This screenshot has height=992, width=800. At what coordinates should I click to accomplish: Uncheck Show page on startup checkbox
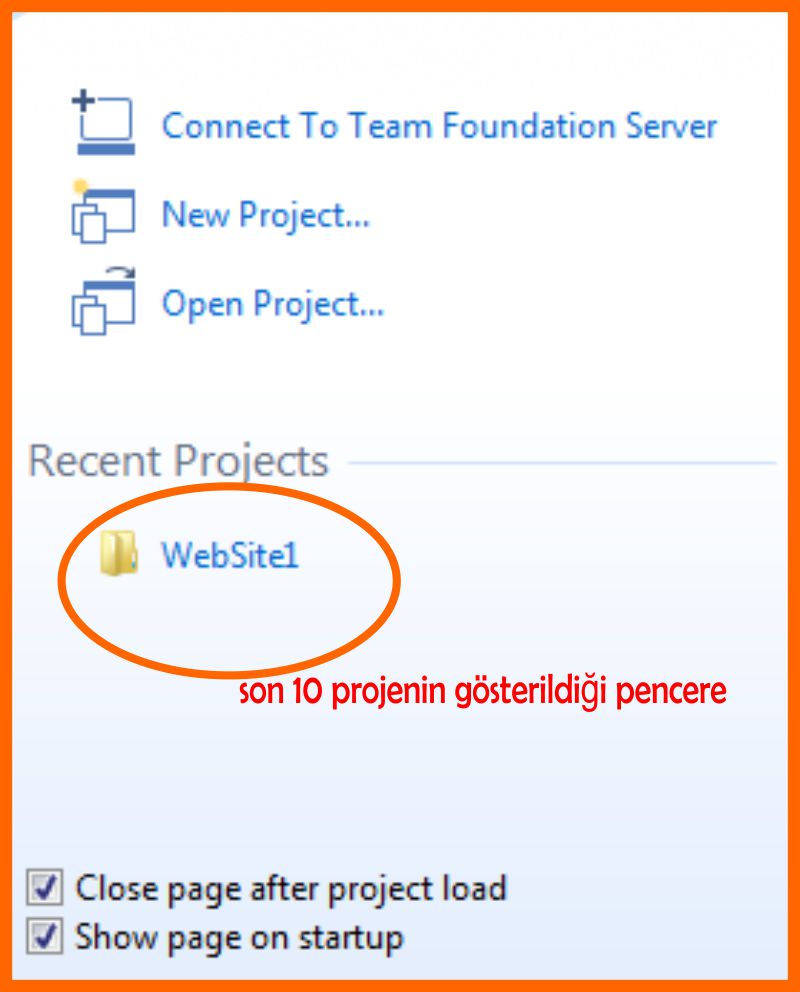pyautogui.click(x=44, y=936)
